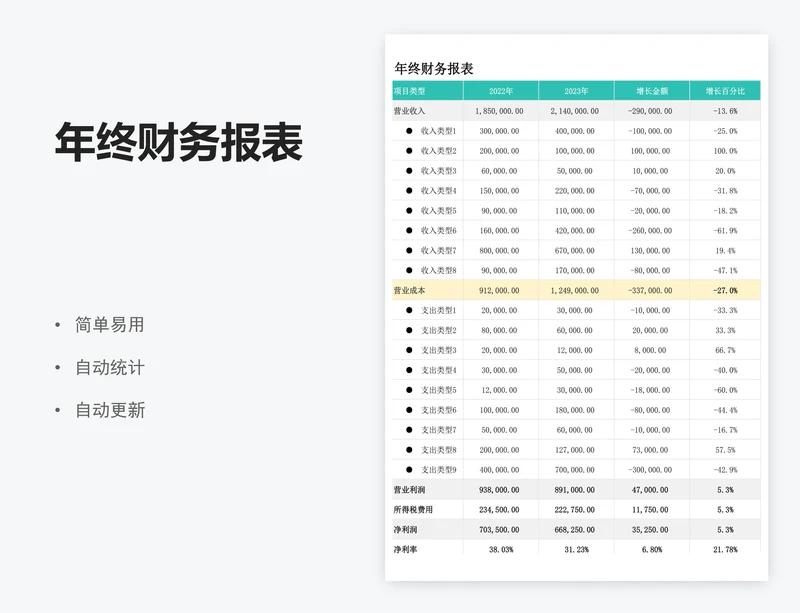Select the 2022年 column header
The image size is (800, 613).
(501, 91)
